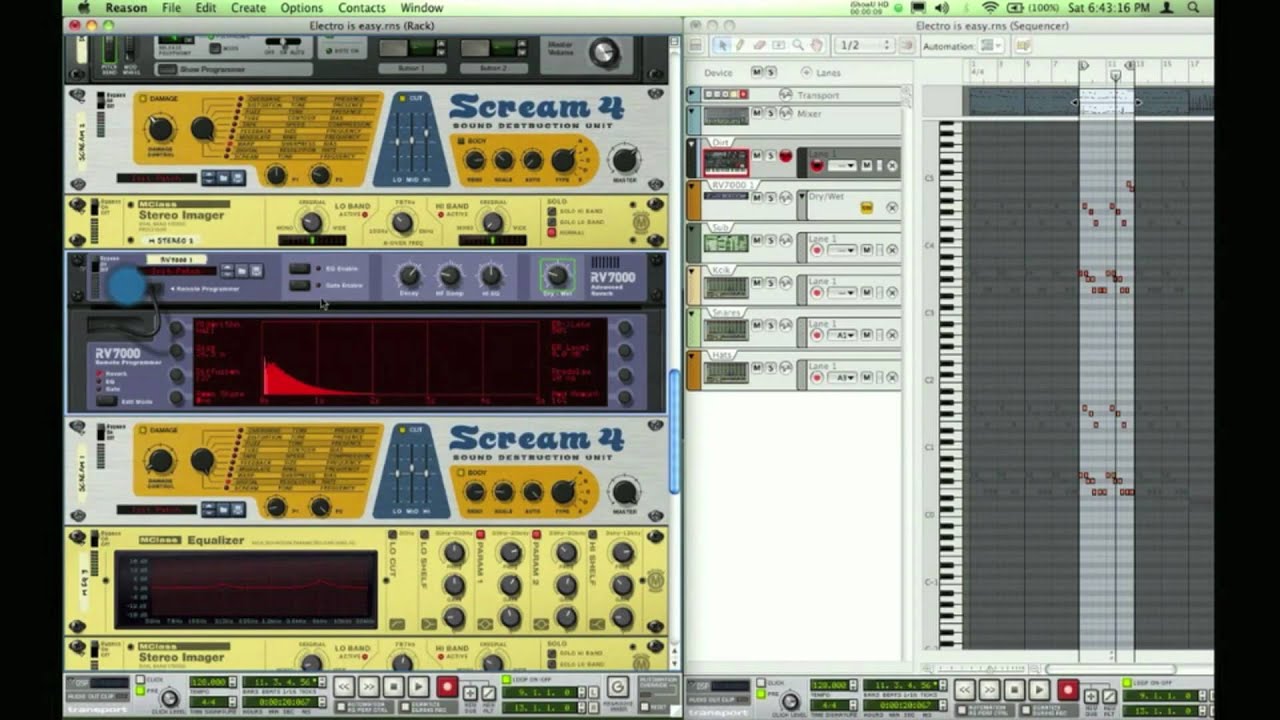Click play in the rack window transport
This screenshot has width=1280, height=720.
pyautogui.click(x=418, y=687)
